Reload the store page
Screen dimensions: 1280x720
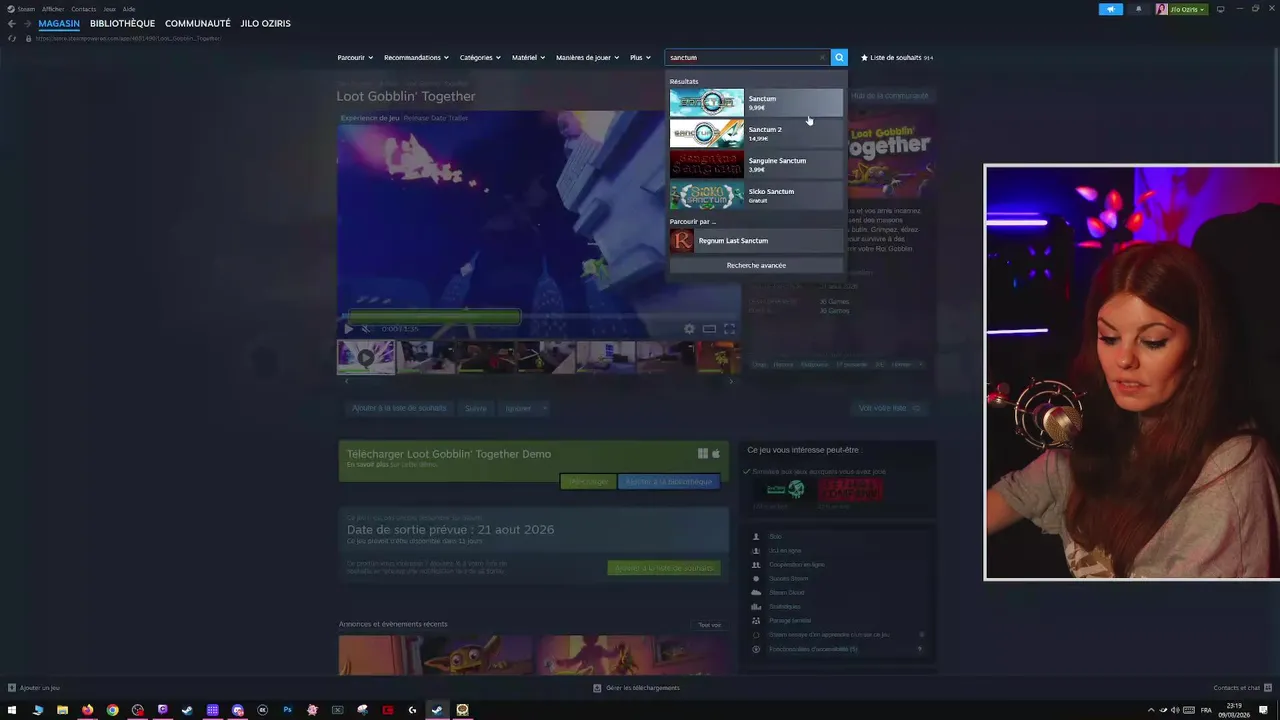(x=12, y=38)
